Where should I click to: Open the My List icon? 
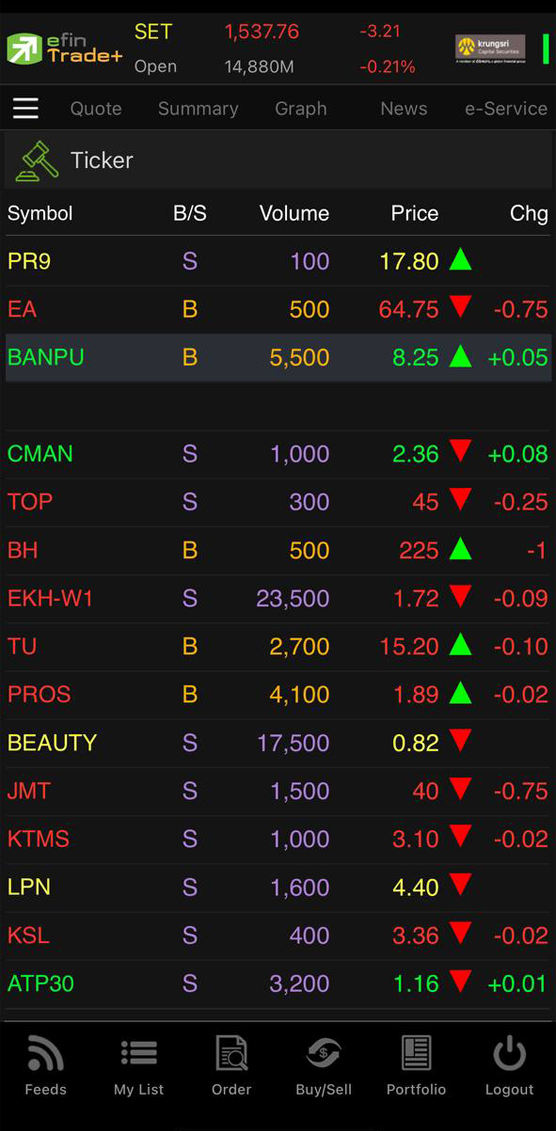[x=139, y=1053]
